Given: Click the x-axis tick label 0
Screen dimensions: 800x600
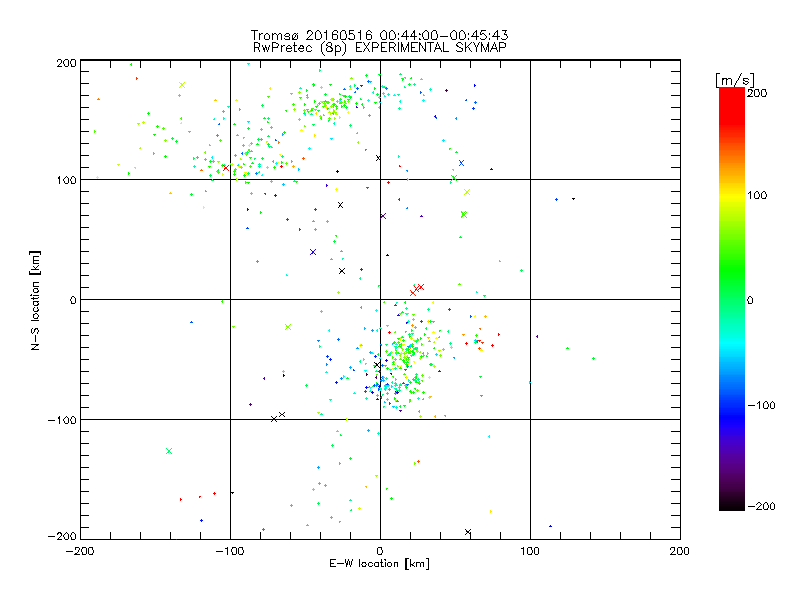Looking at the screenshot, I should click(x=380, y=551).
